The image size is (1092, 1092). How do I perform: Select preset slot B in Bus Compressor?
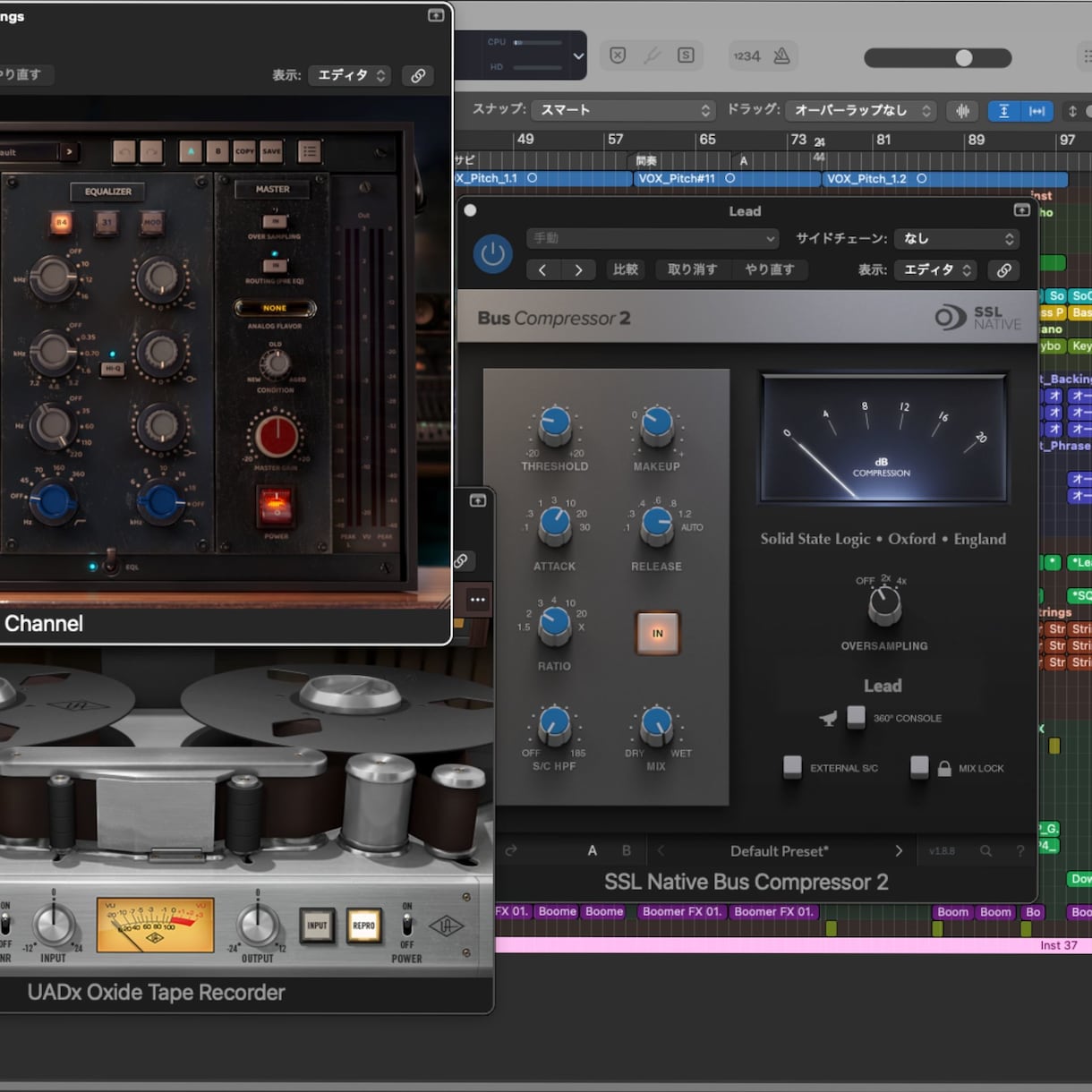click(x=627, y=850)
